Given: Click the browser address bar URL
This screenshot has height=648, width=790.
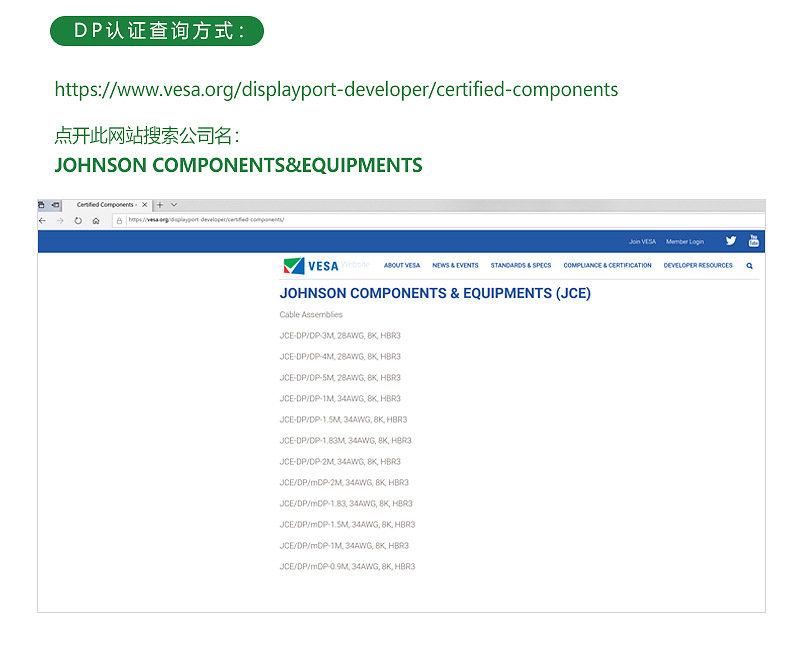Looking at the screenshot, I should [x=206, y=220].
